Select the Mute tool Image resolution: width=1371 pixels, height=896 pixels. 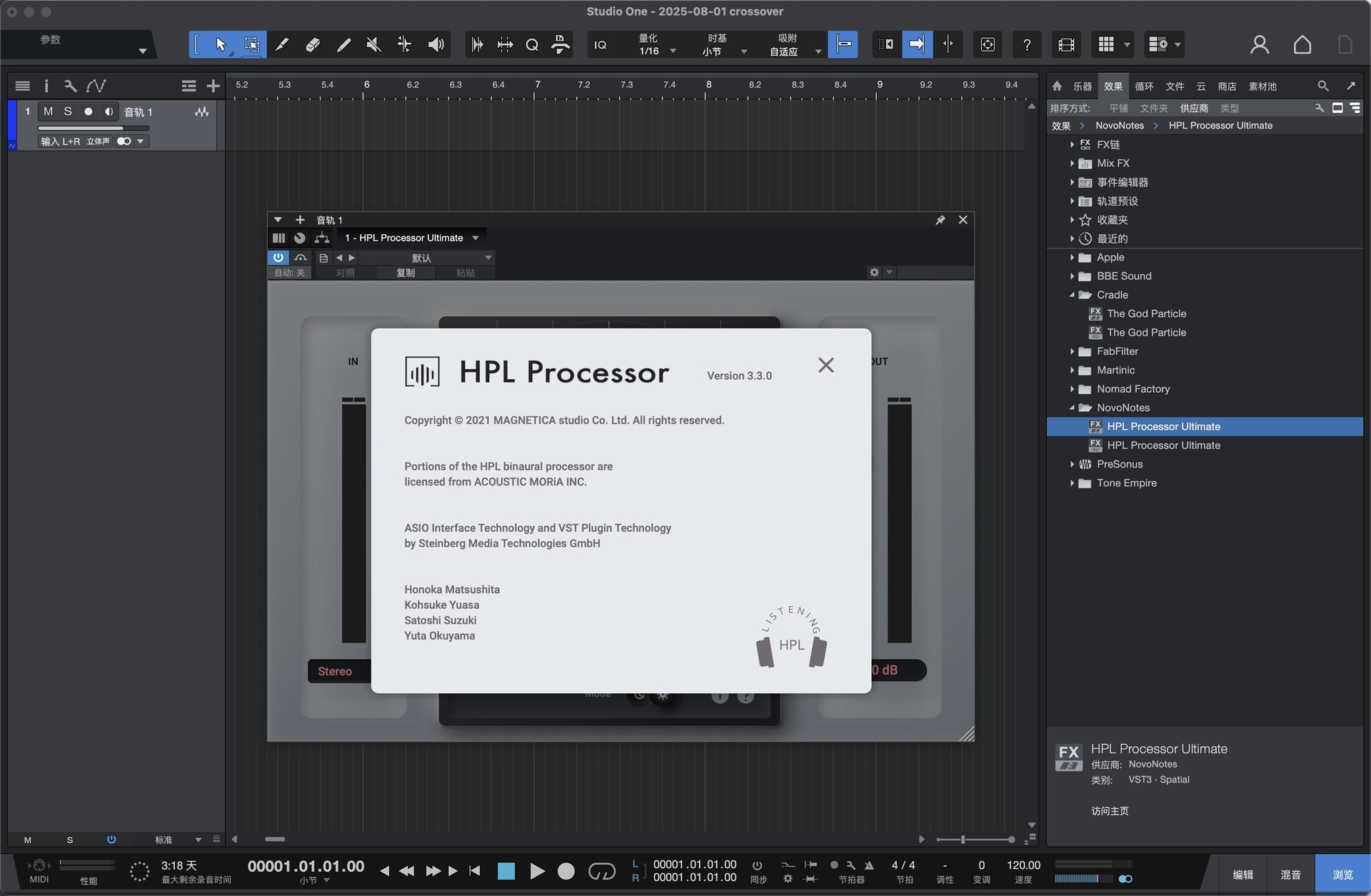point(373,44)
